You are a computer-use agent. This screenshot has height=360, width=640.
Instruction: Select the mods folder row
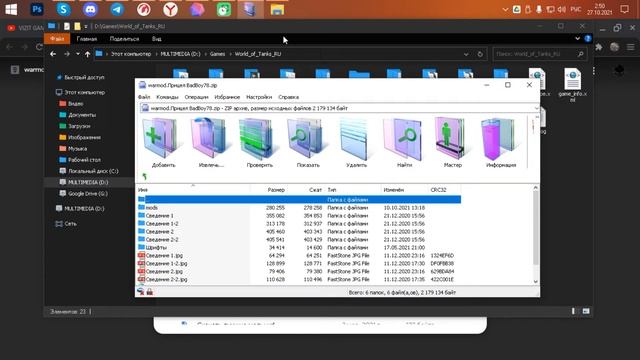[x=299, y=208]
